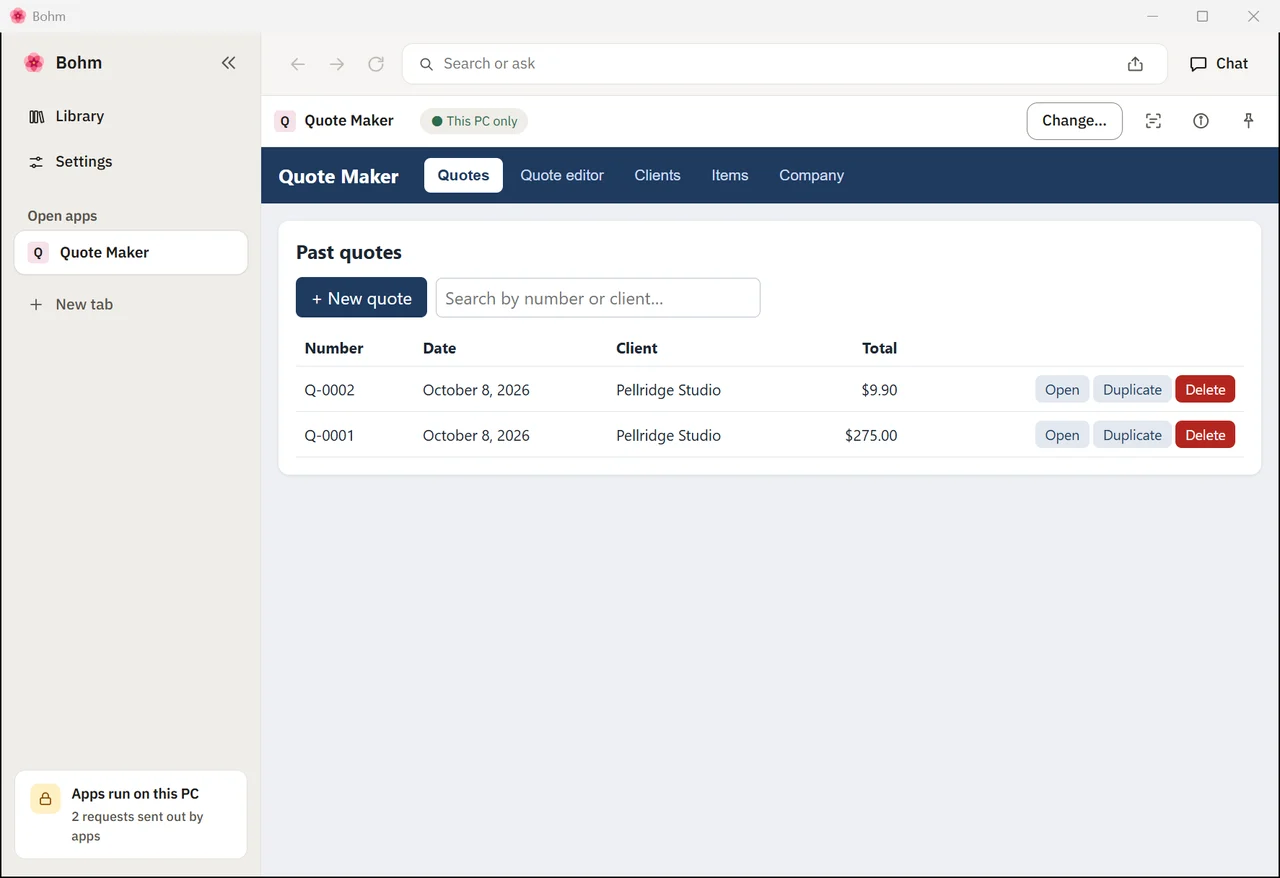This screenshot has width=1280, height=878.
Task: Click the Total column header
Action: 880,349
